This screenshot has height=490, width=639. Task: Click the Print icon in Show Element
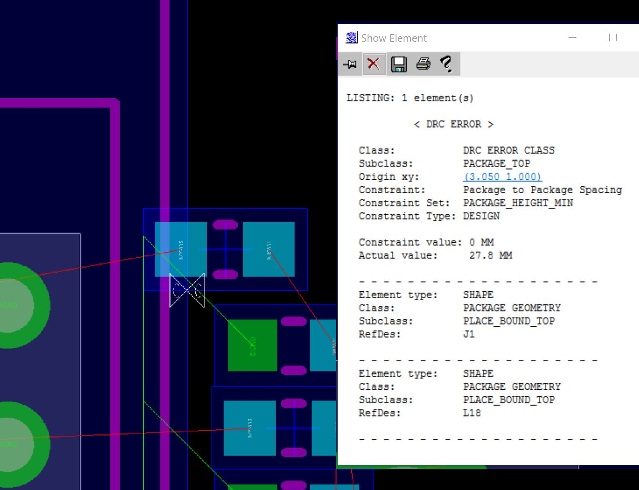point(422,64)
